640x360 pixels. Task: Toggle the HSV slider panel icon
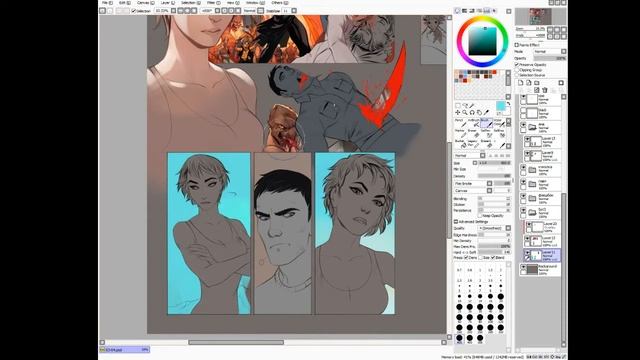point(472,11)
